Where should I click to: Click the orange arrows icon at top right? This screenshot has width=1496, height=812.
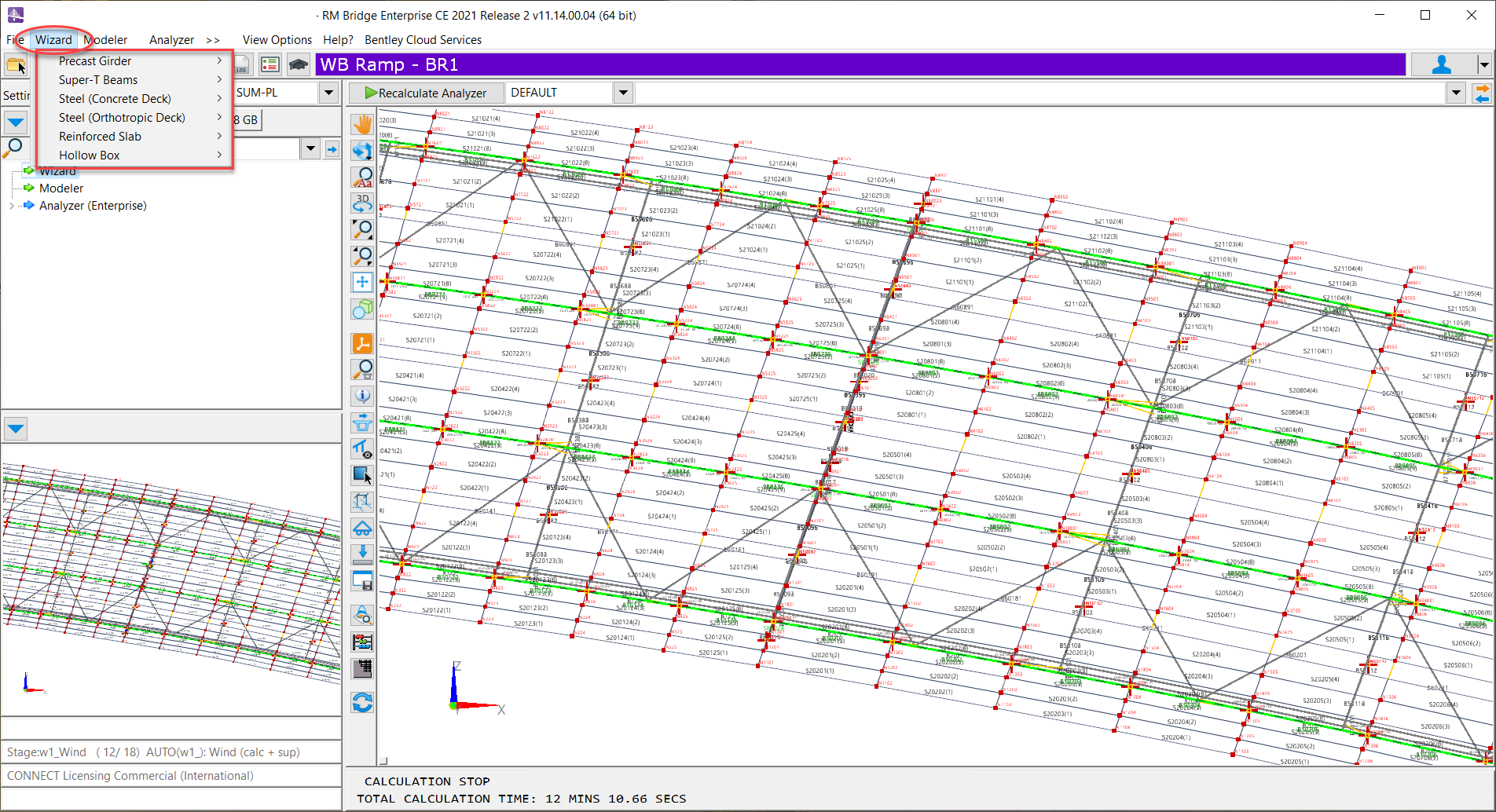(x=1481, y=93)
